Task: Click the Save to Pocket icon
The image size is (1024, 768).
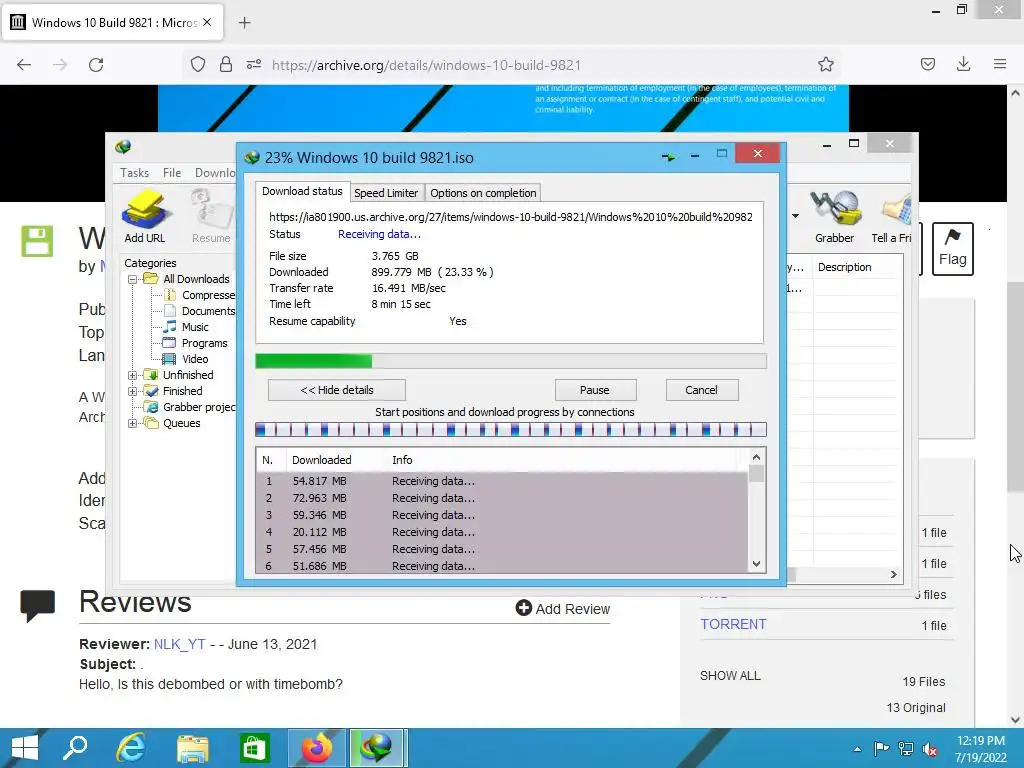Action: click(928, 64)
